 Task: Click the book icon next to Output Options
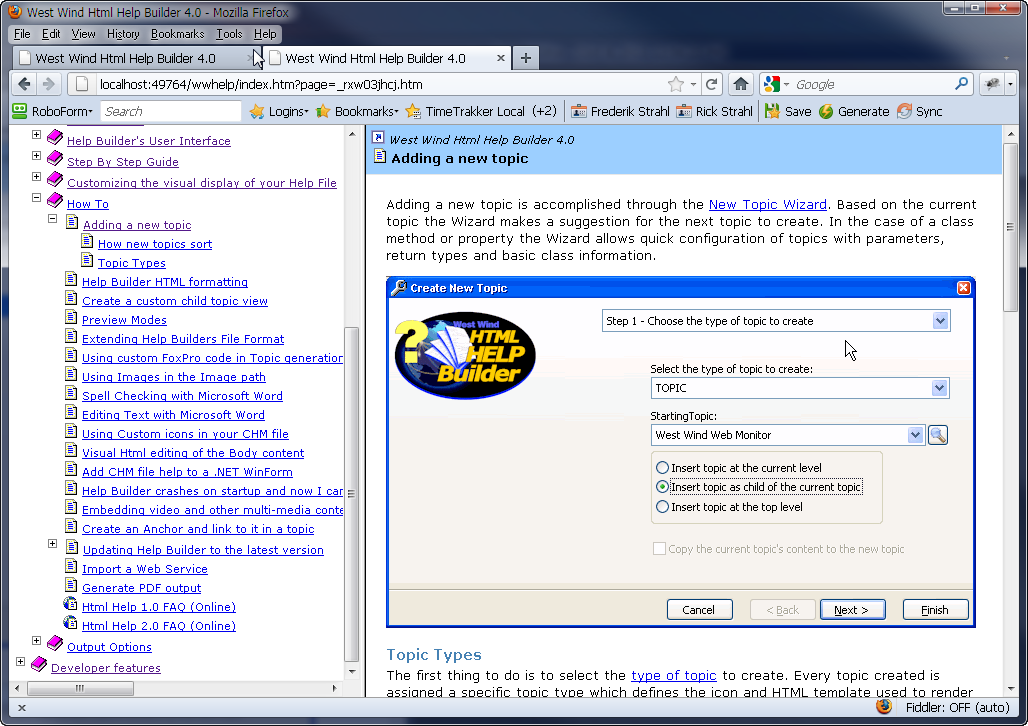coord(56,643)
